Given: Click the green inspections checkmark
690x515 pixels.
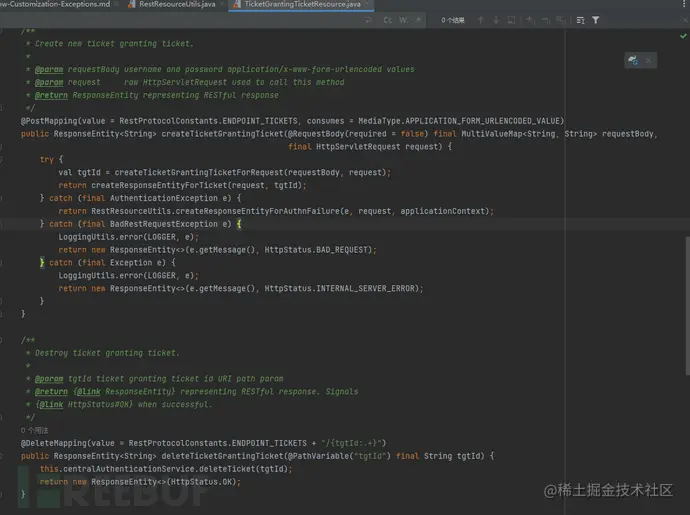Looking at the screenshot, I should [x=683, y=36].
